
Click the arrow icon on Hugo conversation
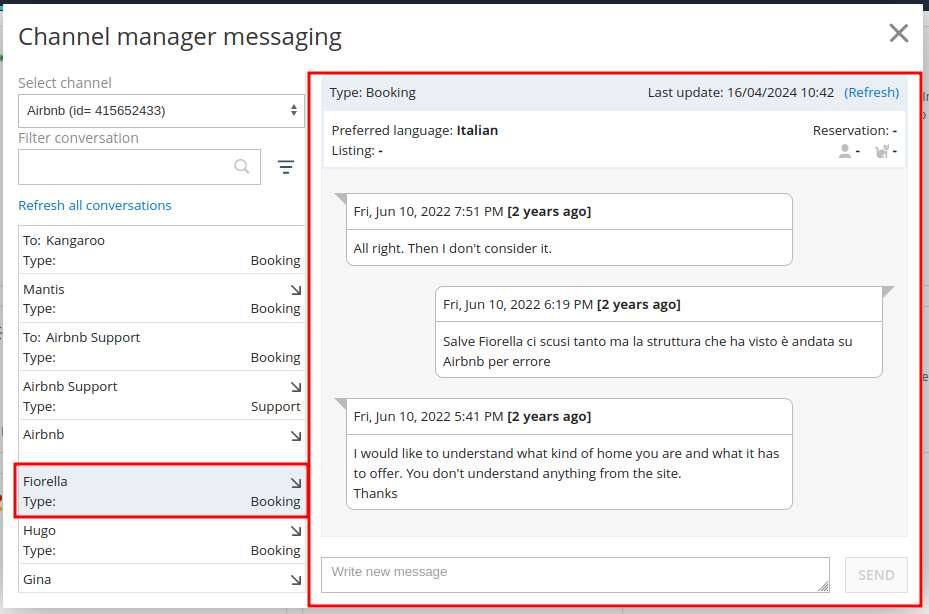pos(296,531)
